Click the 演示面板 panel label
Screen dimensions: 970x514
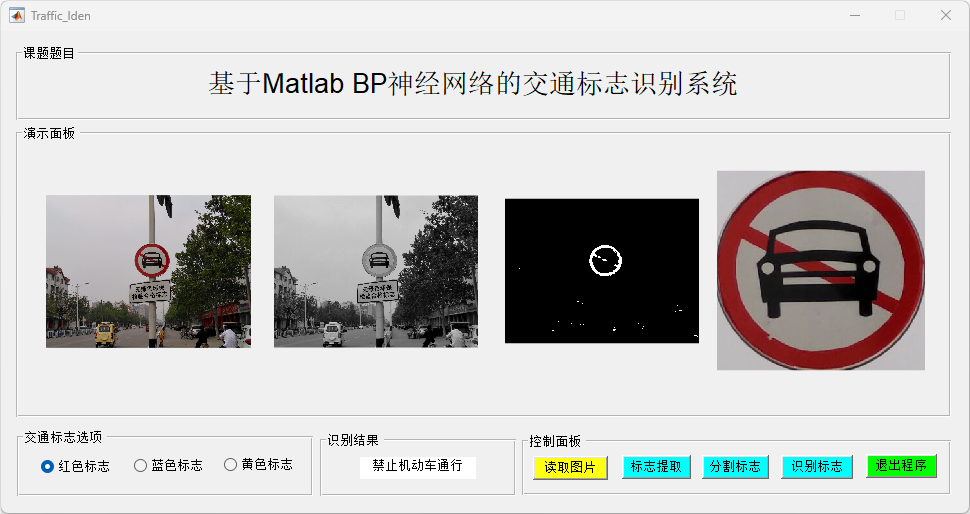point(49,133)
